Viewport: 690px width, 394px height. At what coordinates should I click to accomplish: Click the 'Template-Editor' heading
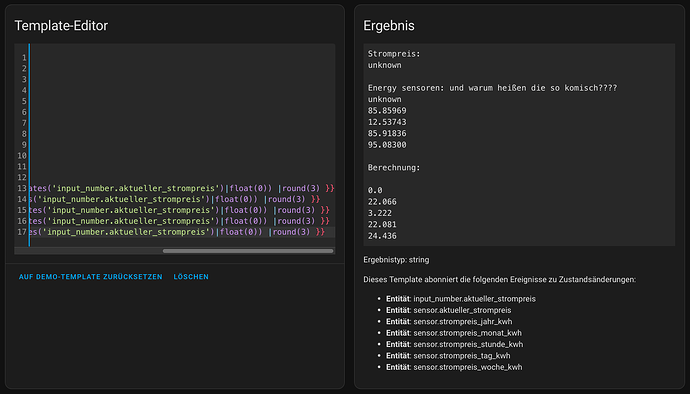[61, 26]
